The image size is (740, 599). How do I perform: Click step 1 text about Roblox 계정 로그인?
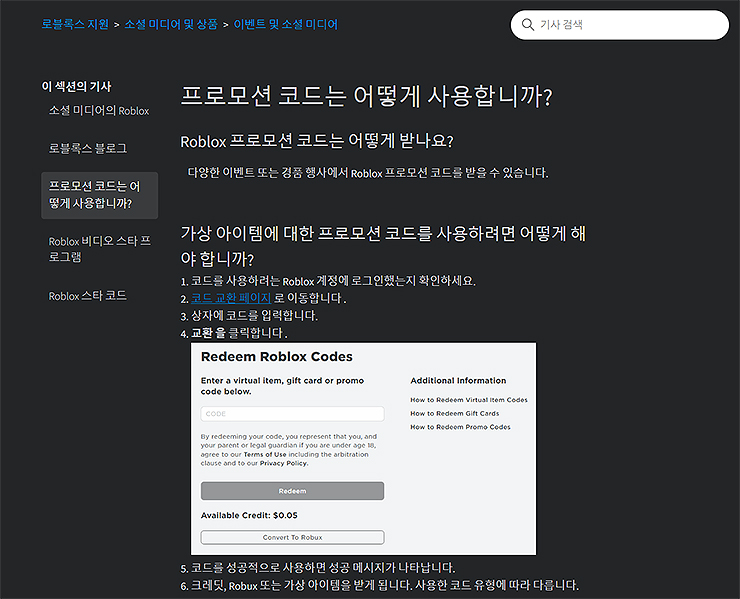click(x=333, y=281)
